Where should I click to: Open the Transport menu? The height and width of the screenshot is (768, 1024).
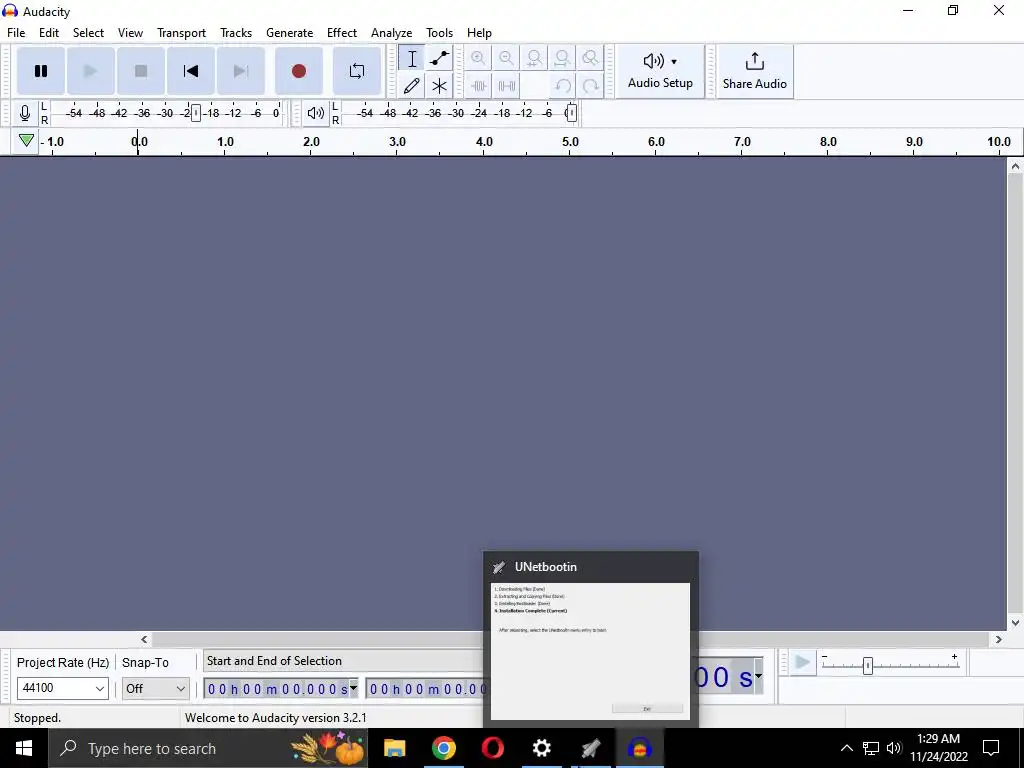point(181,33)
